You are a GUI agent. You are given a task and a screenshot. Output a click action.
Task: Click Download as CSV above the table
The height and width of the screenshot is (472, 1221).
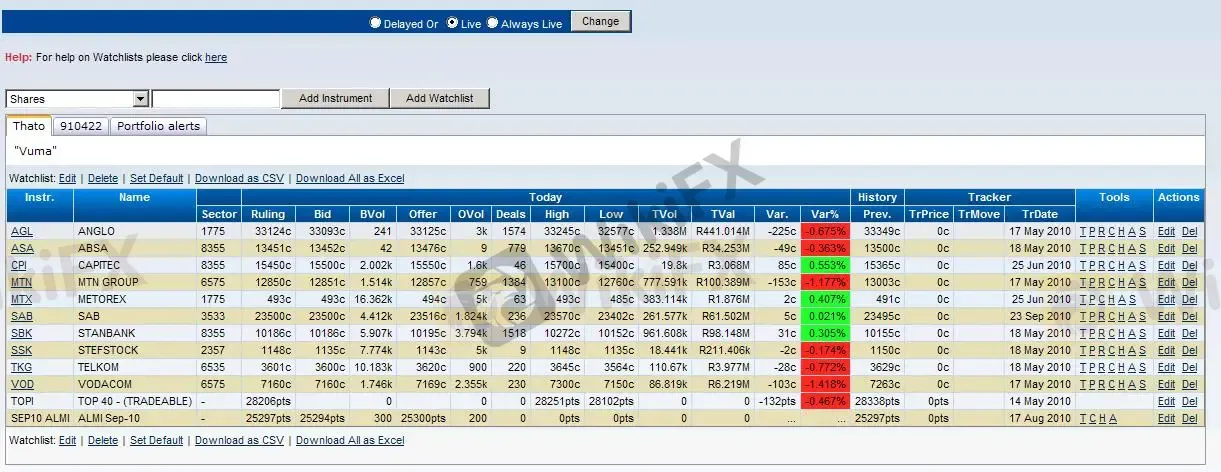[240, 178]
